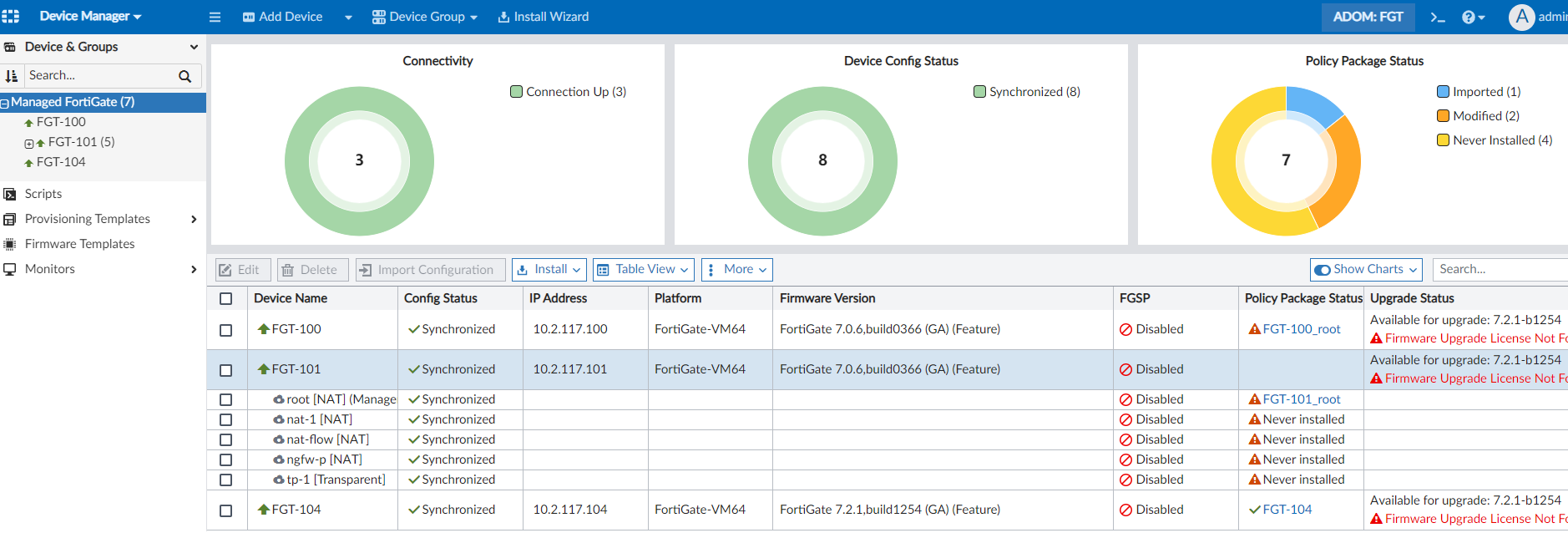This screenshot has height=533, width=1568.
Task: Open the CLI console icon
Action: [1437, 17]
